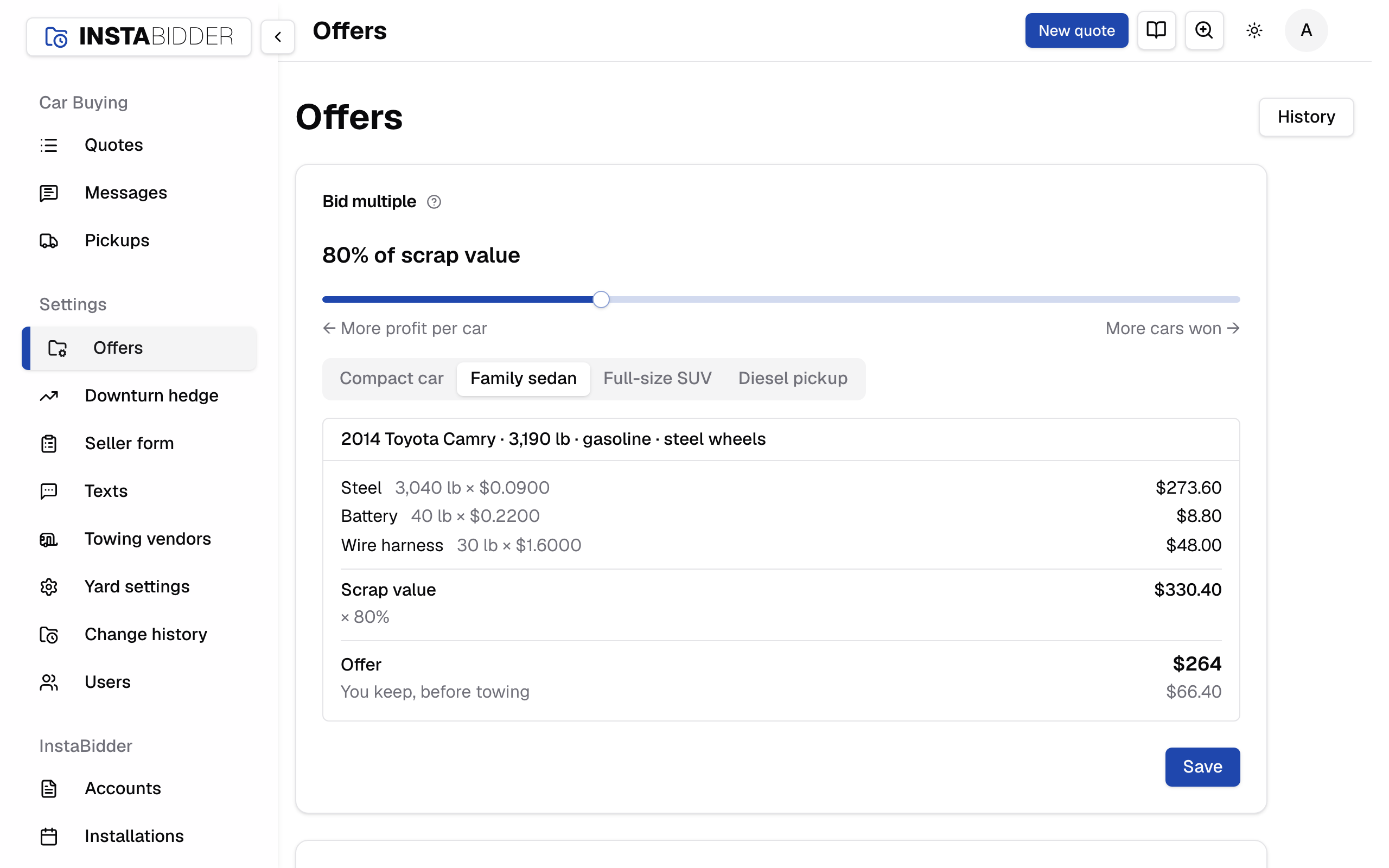Screen dimensions: 1389x868
Task: Click the Pickups truck icon
Action: (x=49, y=240)
